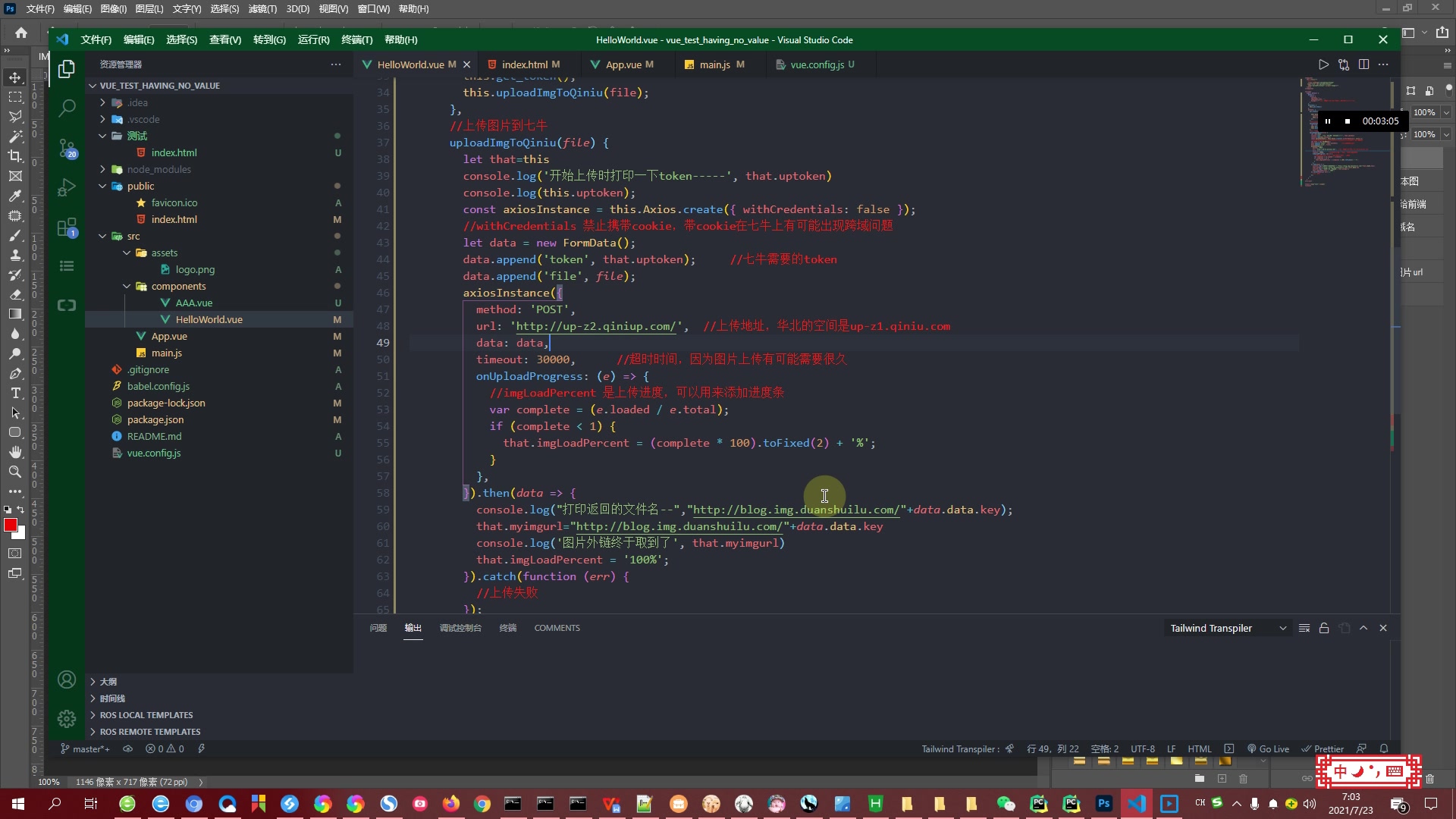Open the Explorer view in VS Code activity bar
The height and width of the screenshot is (819, 1456).
click(x=67, y=69)
